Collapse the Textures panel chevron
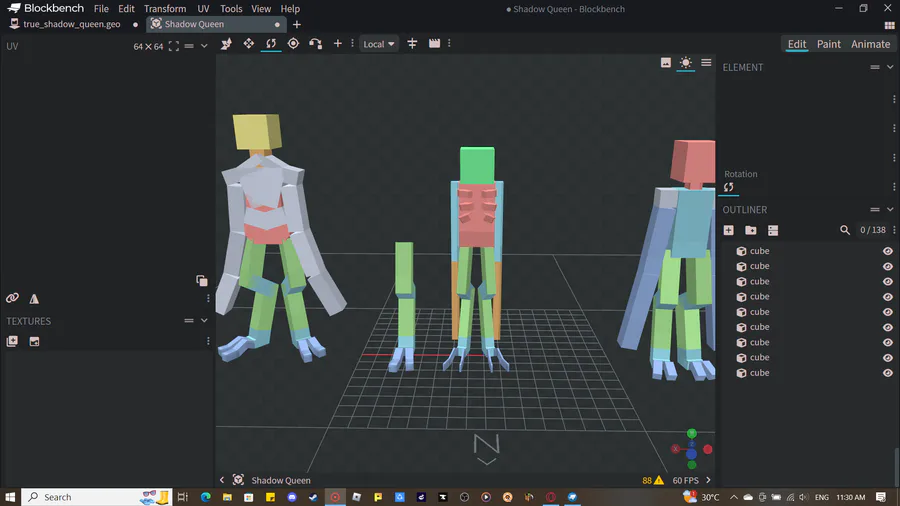The height and width of the screenshot is (506, 900). 204,321
